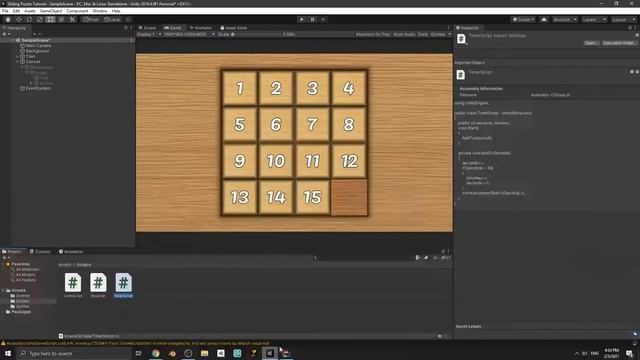Image resolution: width=640 pixels, height=360 pixels.
Task: Open the GameObject menu
Action: (51, 11)
